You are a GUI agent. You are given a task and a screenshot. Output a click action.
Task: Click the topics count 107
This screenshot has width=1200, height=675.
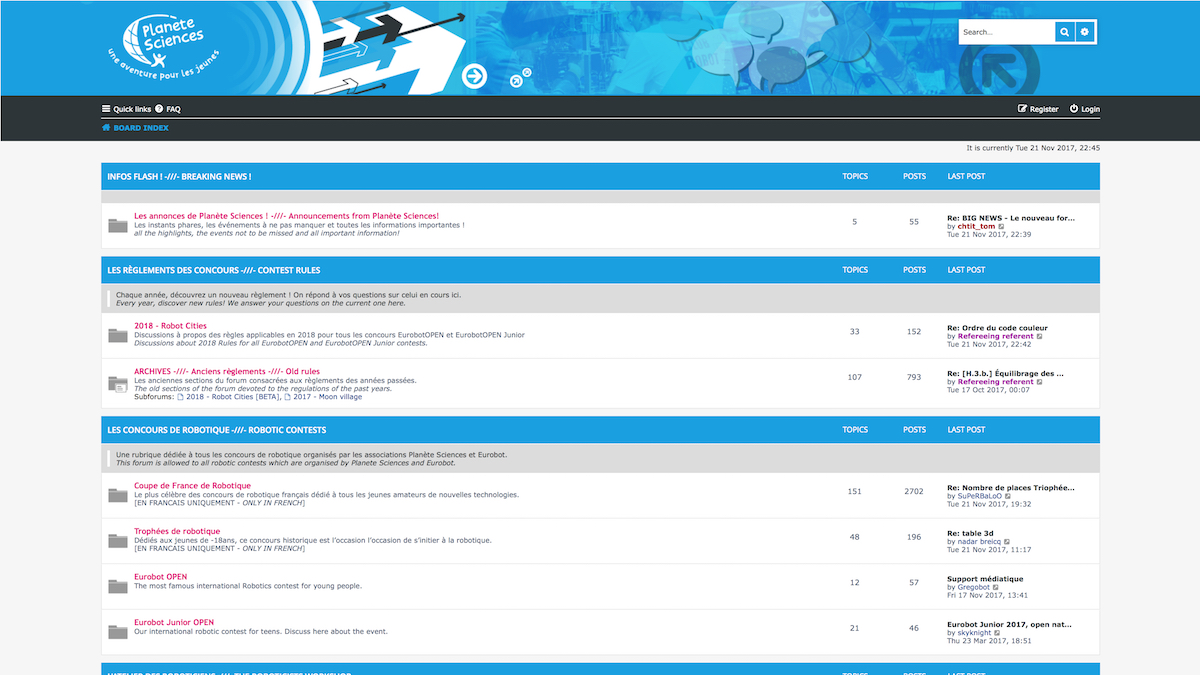point(855,377)
